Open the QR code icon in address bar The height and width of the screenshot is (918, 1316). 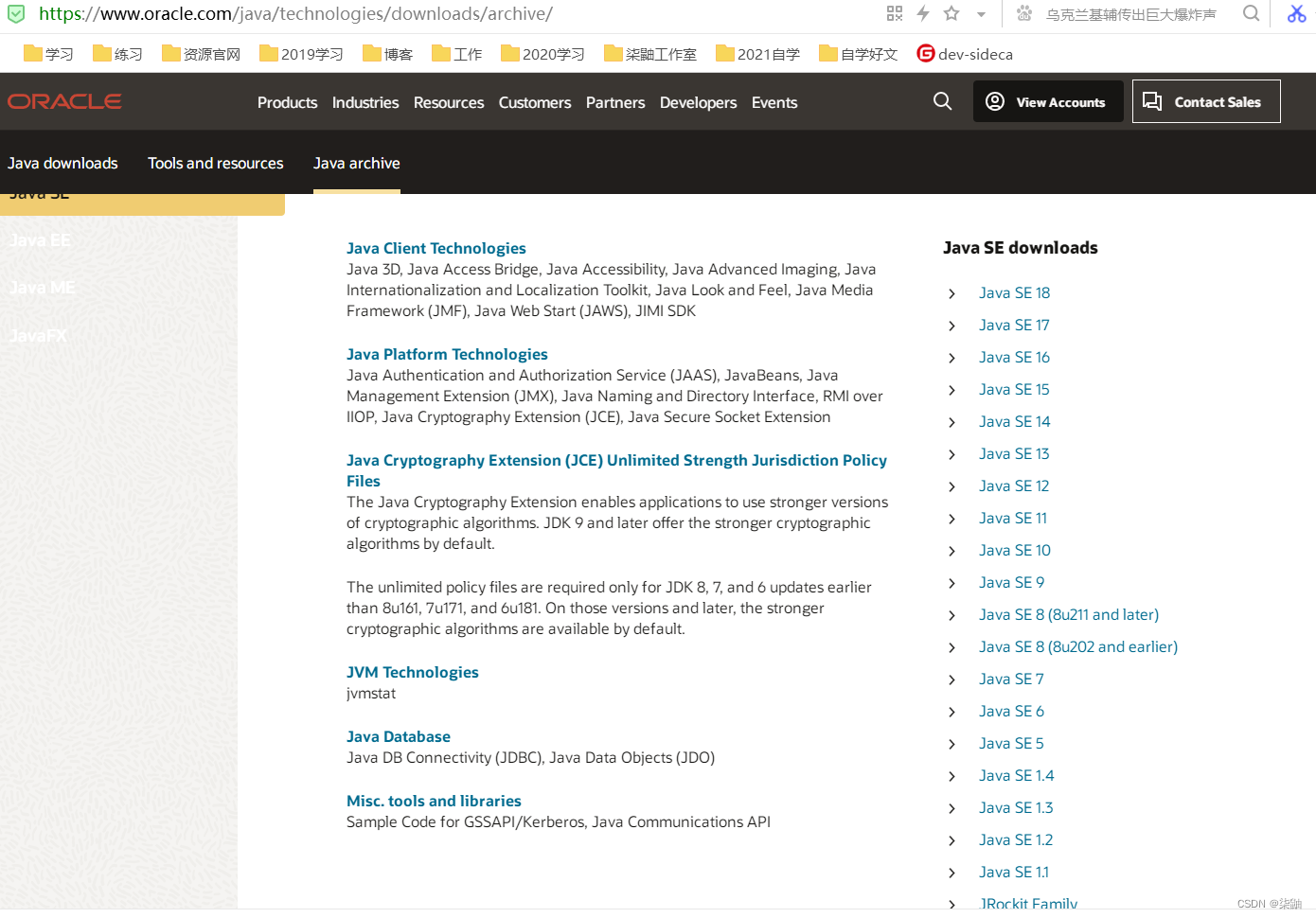click(x=895, y=13)
